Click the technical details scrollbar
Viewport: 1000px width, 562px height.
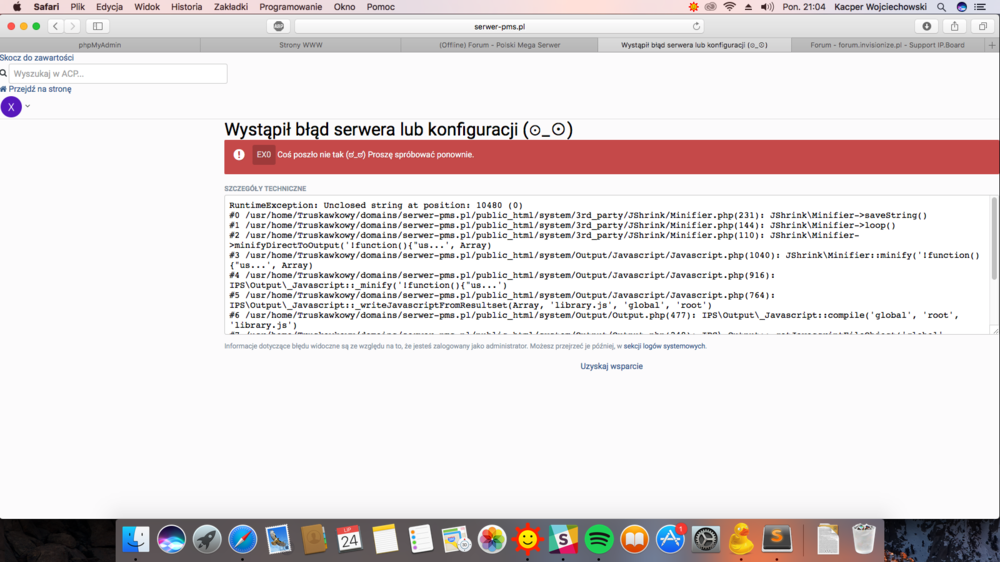[994, 238]
